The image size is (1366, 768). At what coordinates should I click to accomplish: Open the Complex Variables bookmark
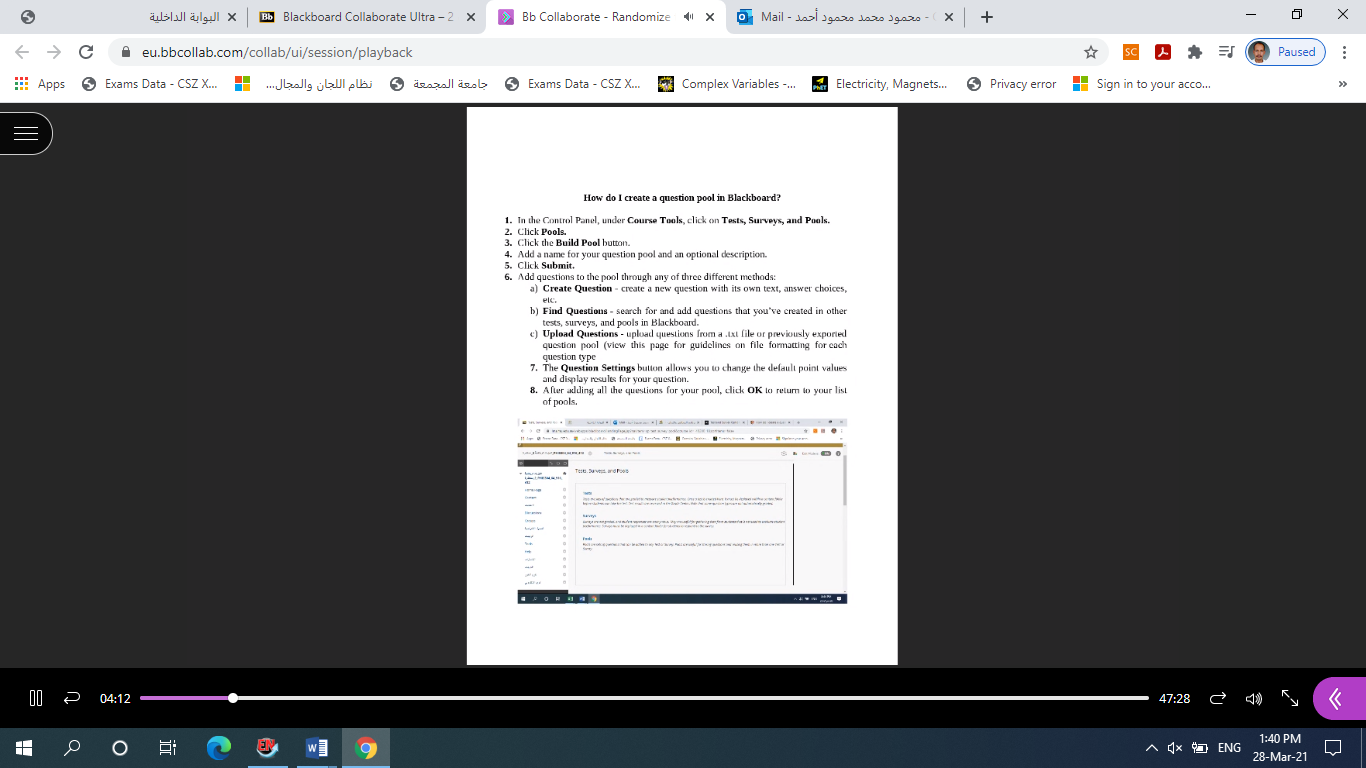[x=727, y=84]
